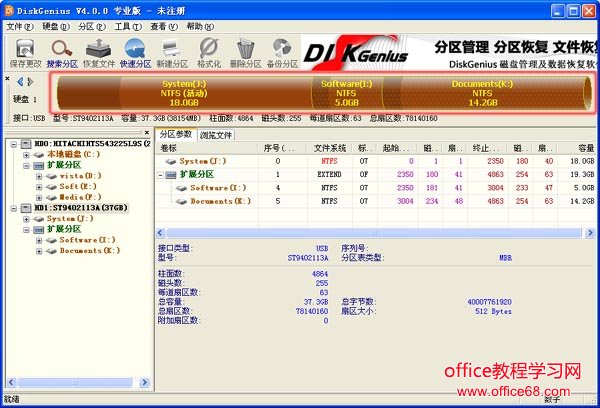This screenshot has width=600, height=408.
Task: Select the Software(I:) partition bar segment
Action: (x=347, y=93)
